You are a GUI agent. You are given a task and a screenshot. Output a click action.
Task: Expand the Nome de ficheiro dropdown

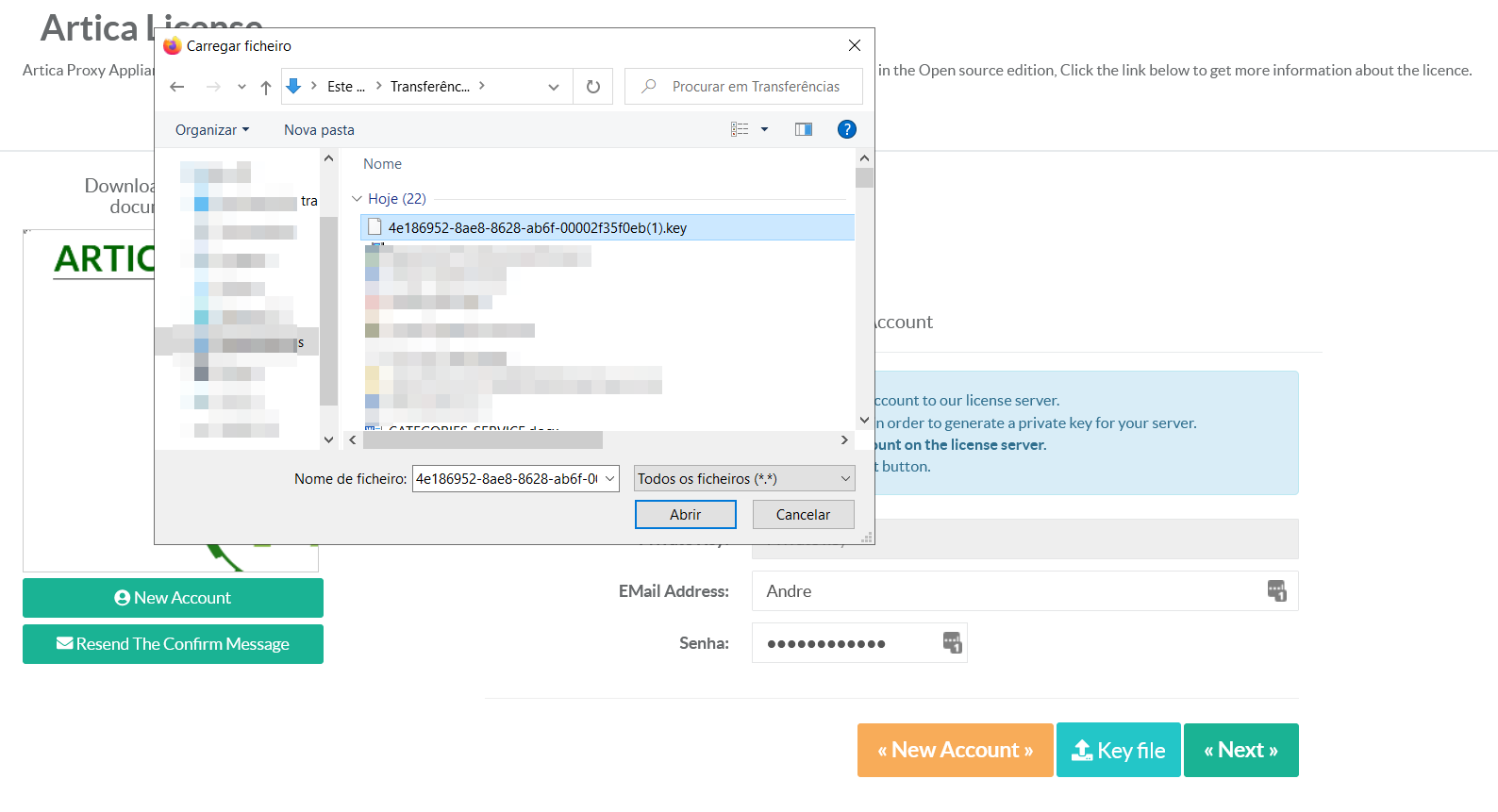[610, 479]
